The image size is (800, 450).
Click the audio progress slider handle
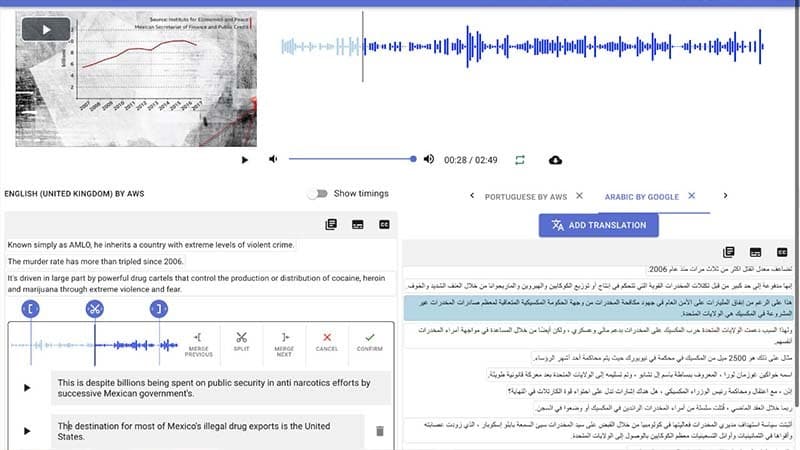point(413,159)
